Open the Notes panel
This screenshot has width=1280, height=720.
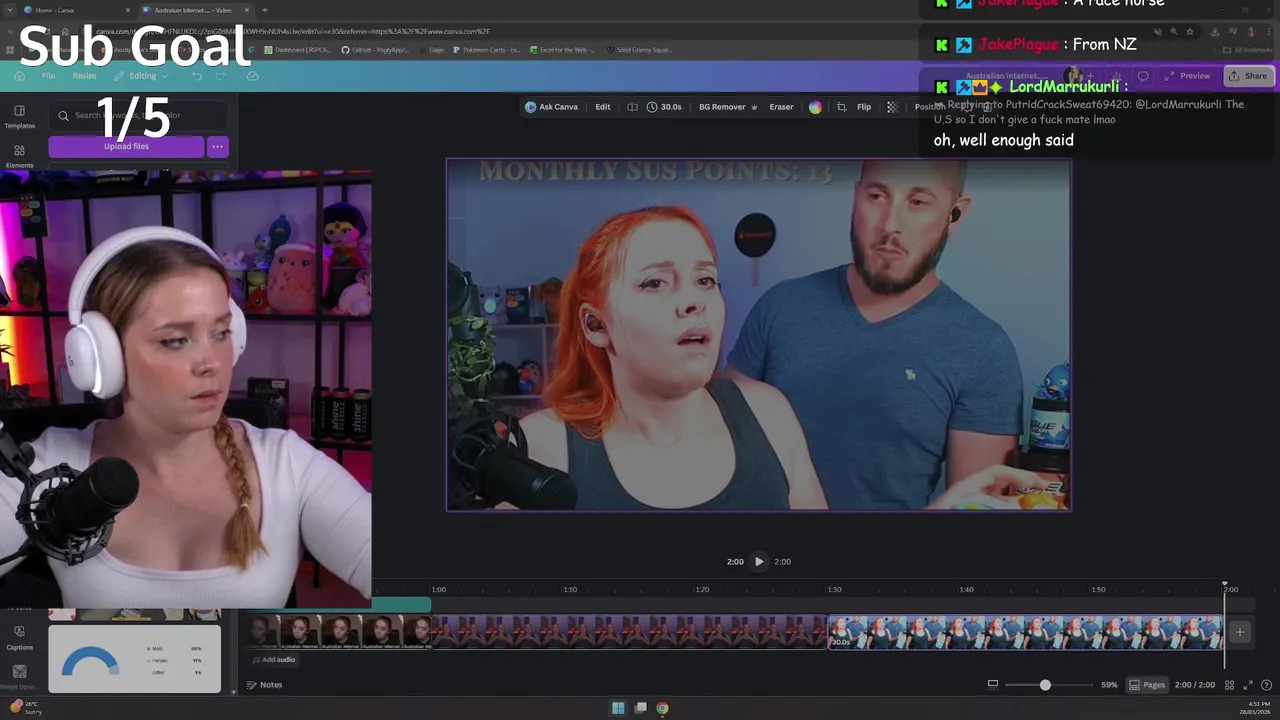coord(265,685)
